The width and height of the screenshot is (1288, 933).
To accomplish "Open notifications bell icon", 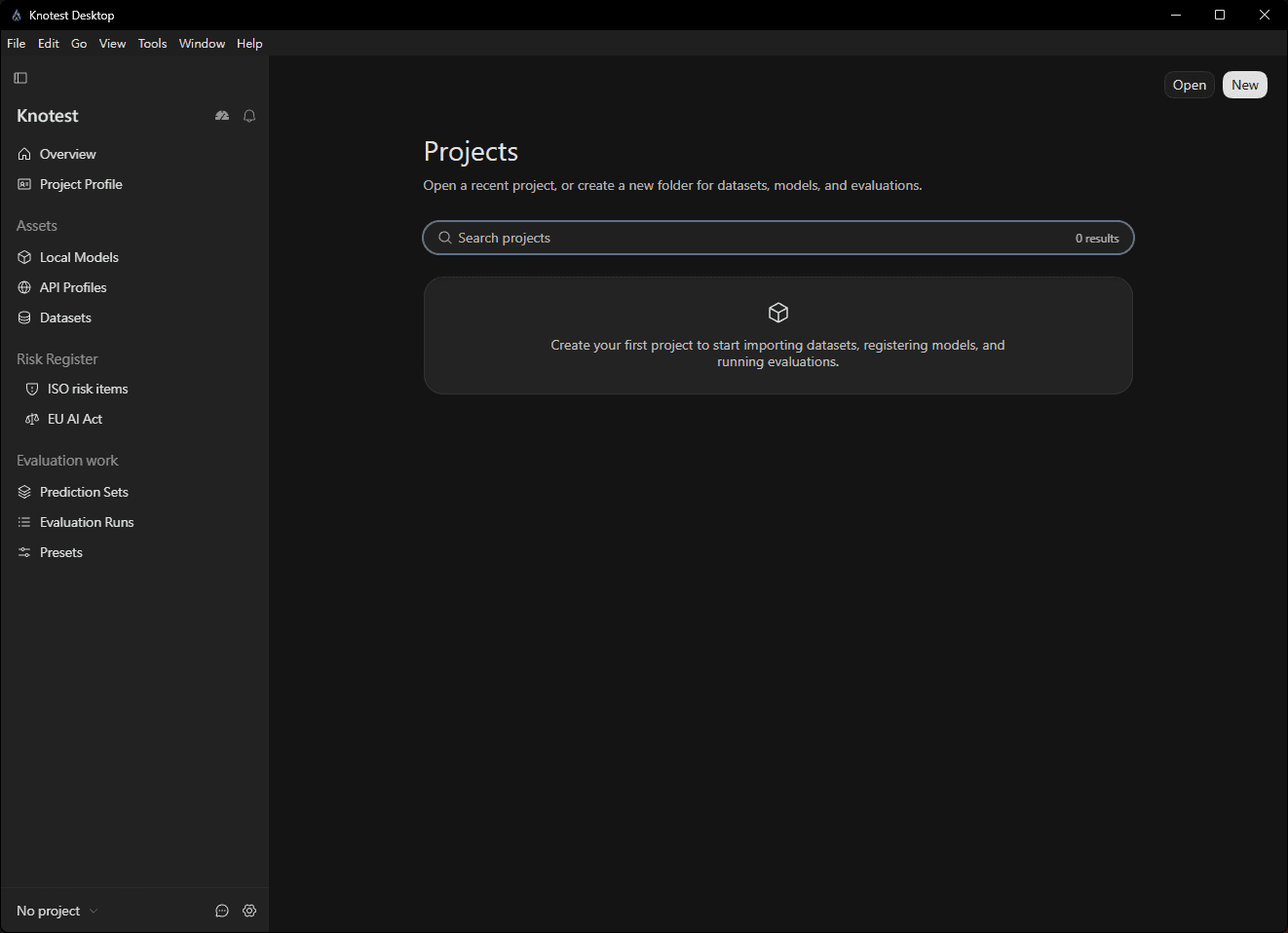I will [249, 116].
